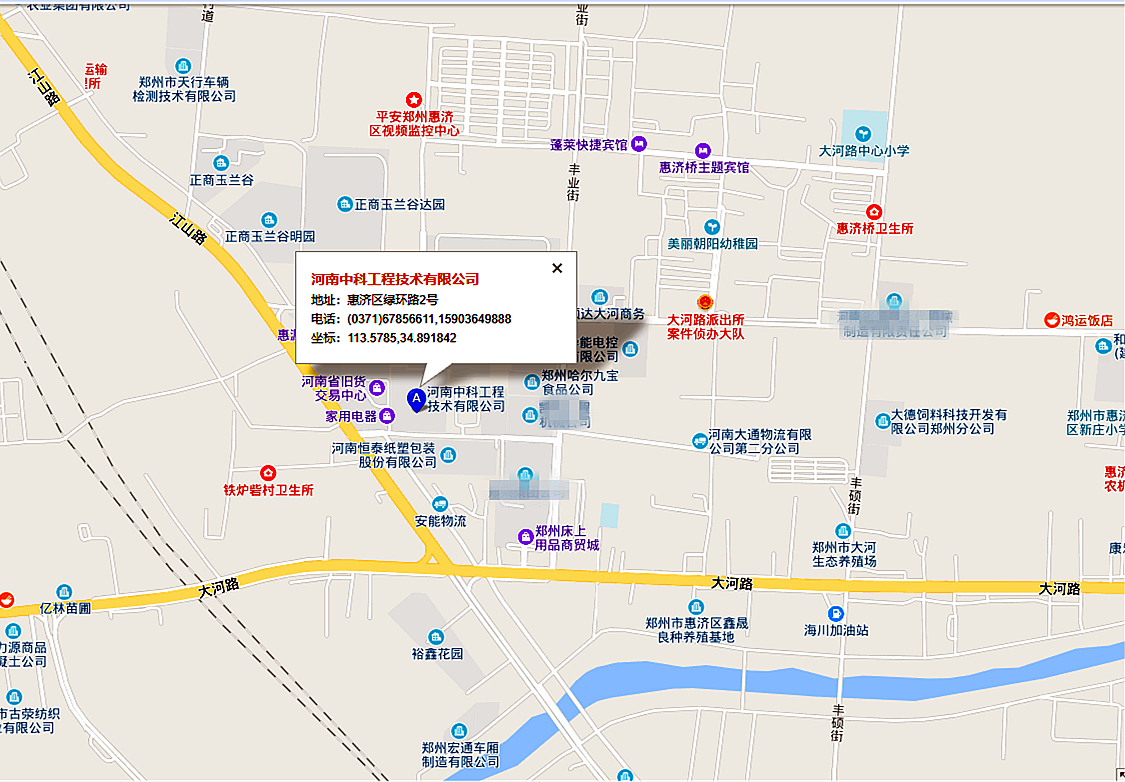The image size is (1125, 782).
Task: Click the 丰业街 street label below 蓬莱快捷宾馆
Action: (573, 182)
